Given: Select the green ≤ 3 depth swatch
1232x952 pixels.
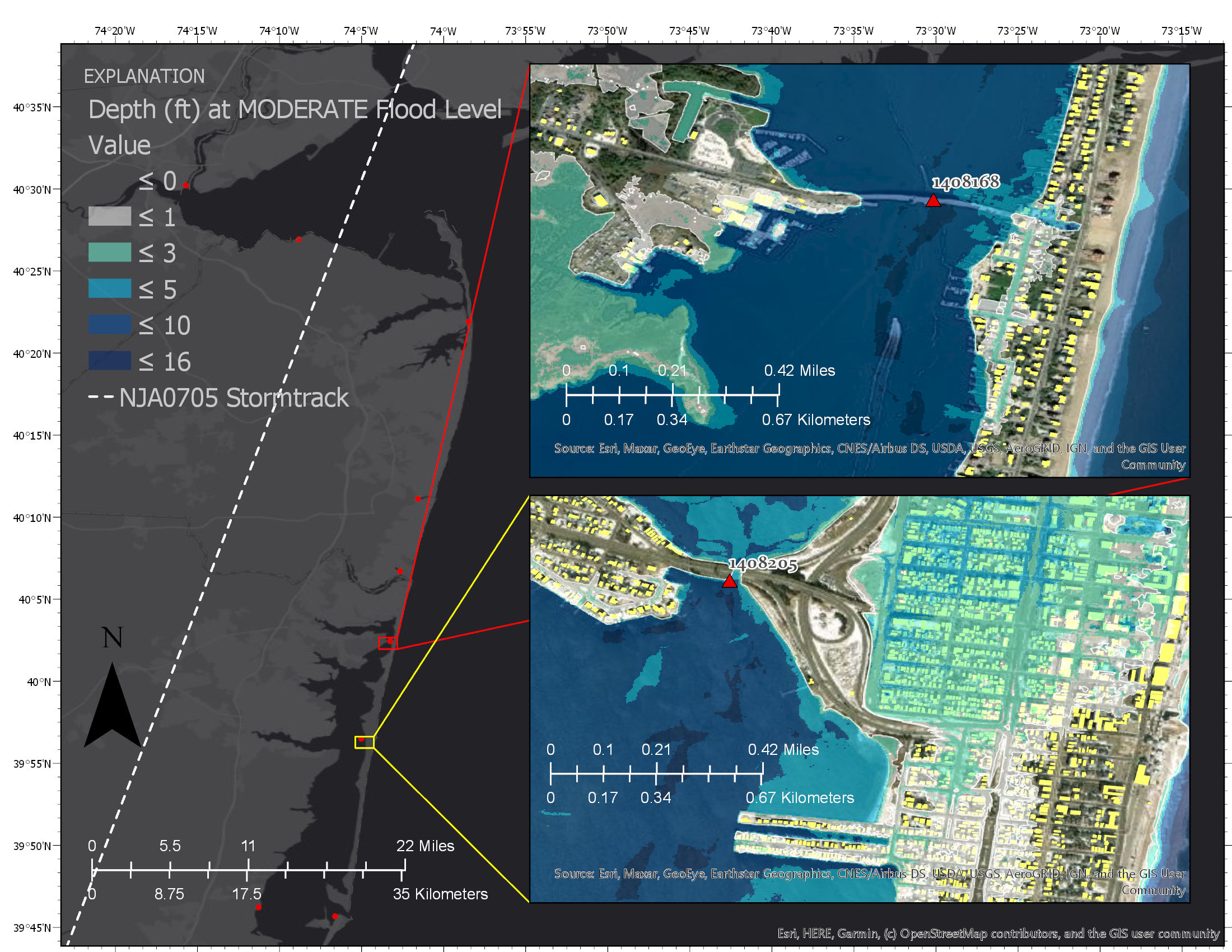Looking at the screenshot, I should point(109,253).
